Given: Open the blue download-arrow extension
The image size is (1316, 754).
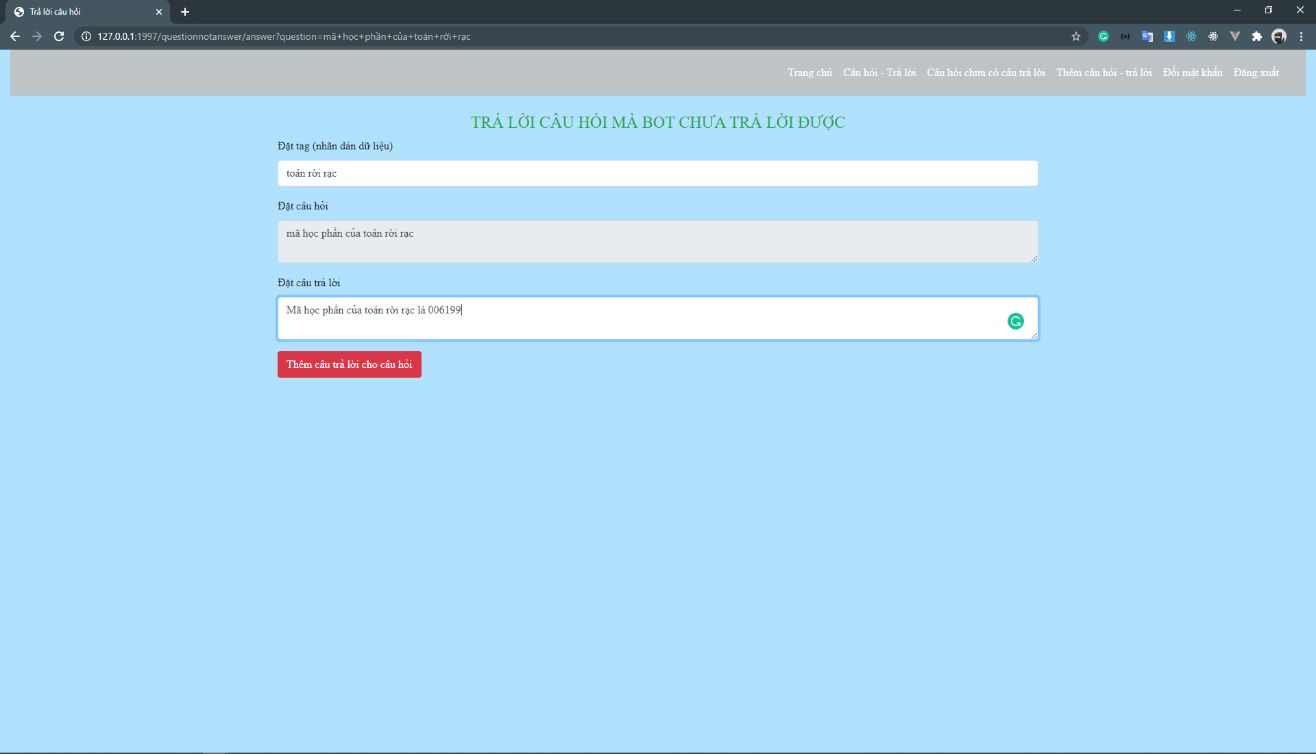Looking at the screenshot, I should click(1169, 36).
